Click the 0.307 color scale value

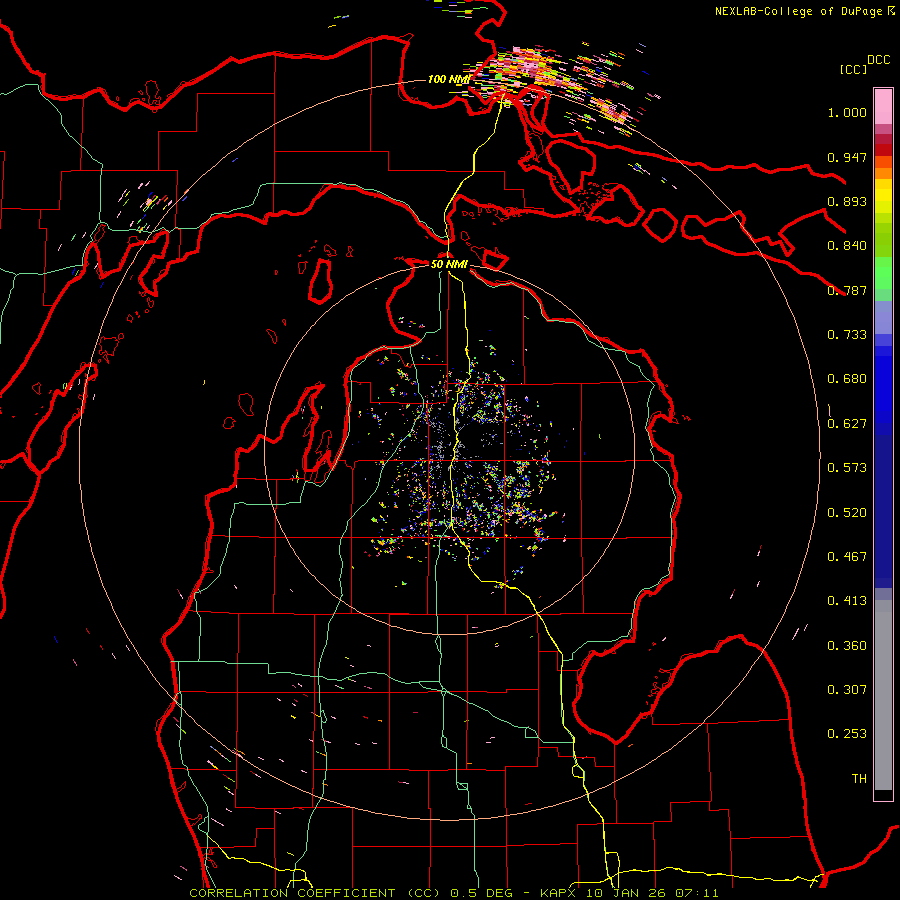[847, 690]
